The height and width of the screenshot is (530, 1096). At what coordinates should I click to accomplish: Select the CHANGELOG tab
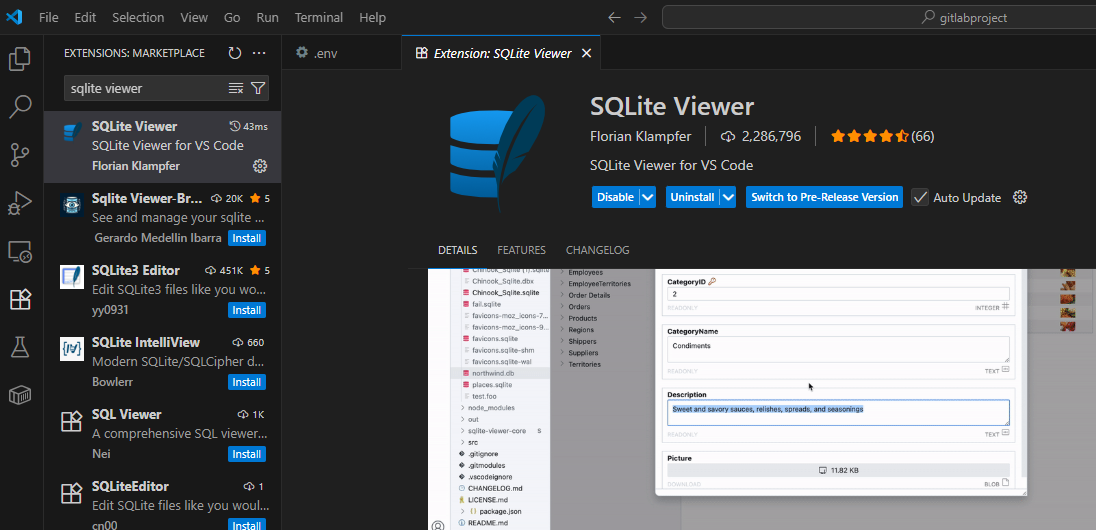tap(598, 250)
